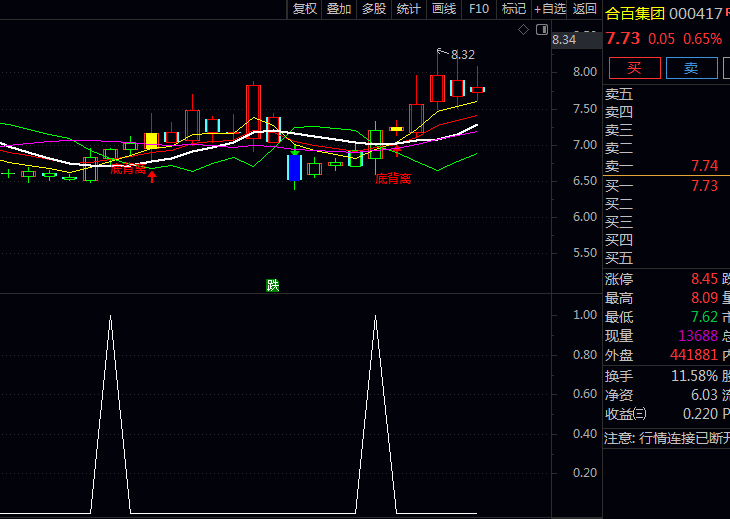Viewport: 730px width, 519px height.
Task: Click the diamond icon above the chart
Action: coord(523,30)
